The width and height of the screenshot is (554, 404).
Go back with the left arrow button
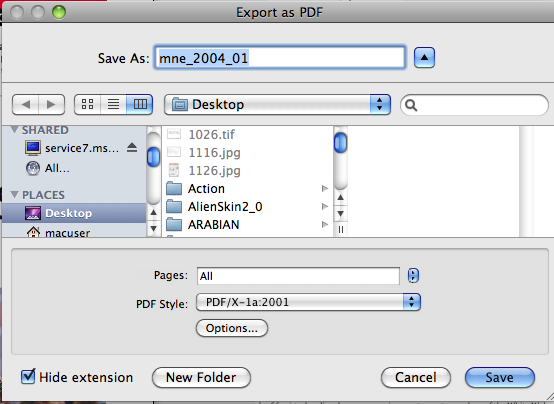click(25, 105)
